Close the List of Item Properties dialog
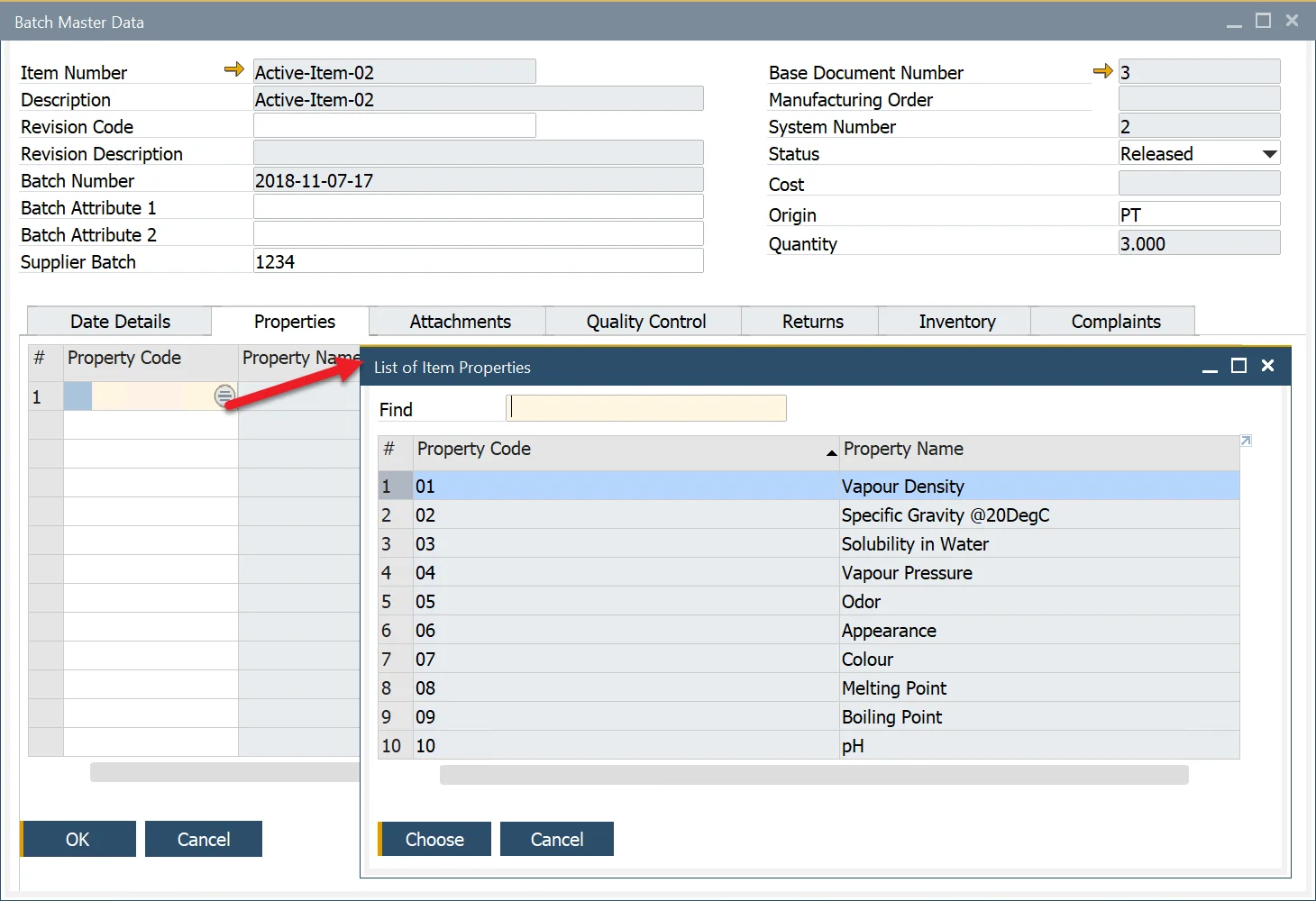The height and width of the screenshot is (901, 1316). click(x=1267, y=366)
